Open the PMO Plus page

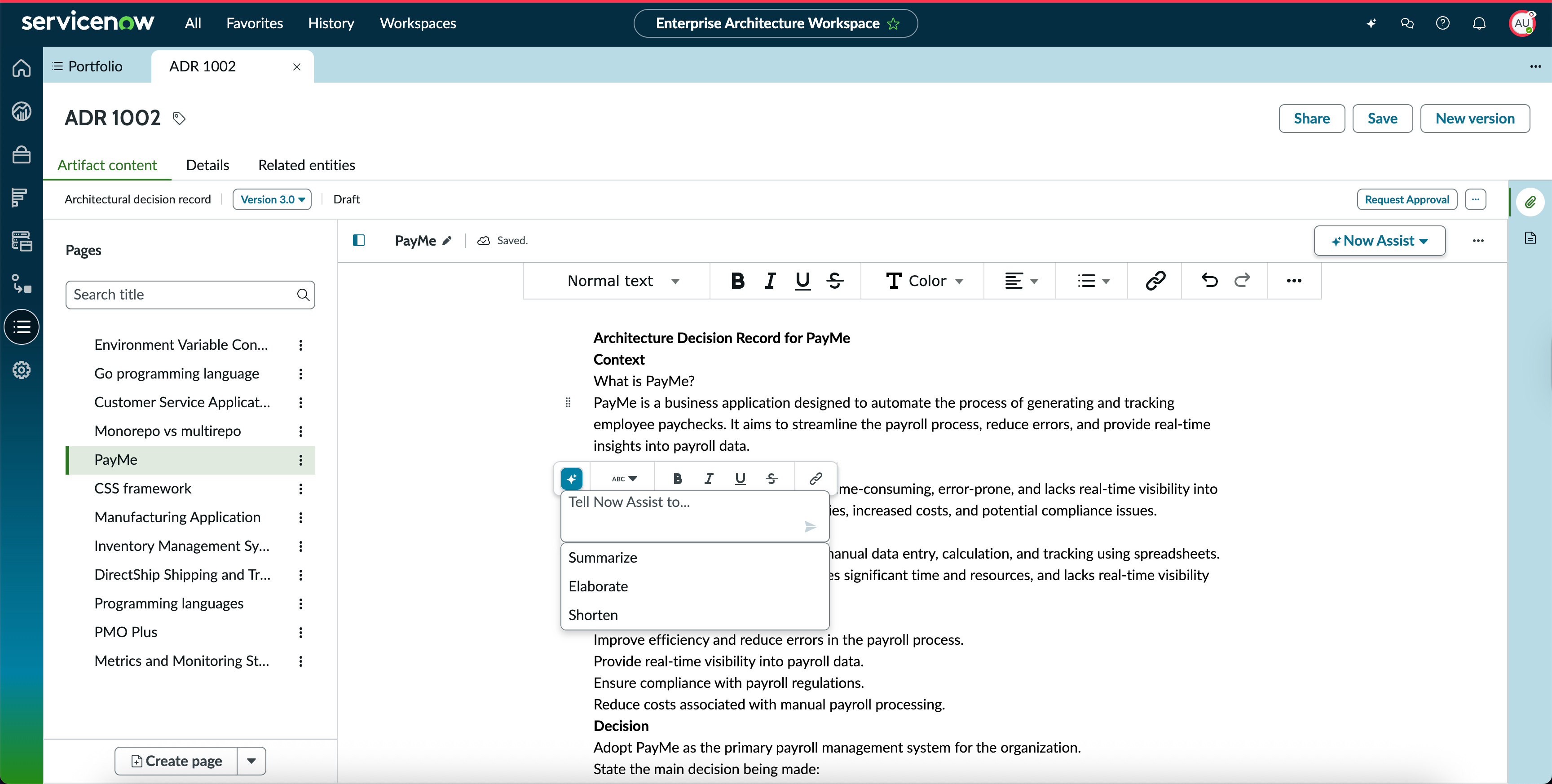coord(126,632)
